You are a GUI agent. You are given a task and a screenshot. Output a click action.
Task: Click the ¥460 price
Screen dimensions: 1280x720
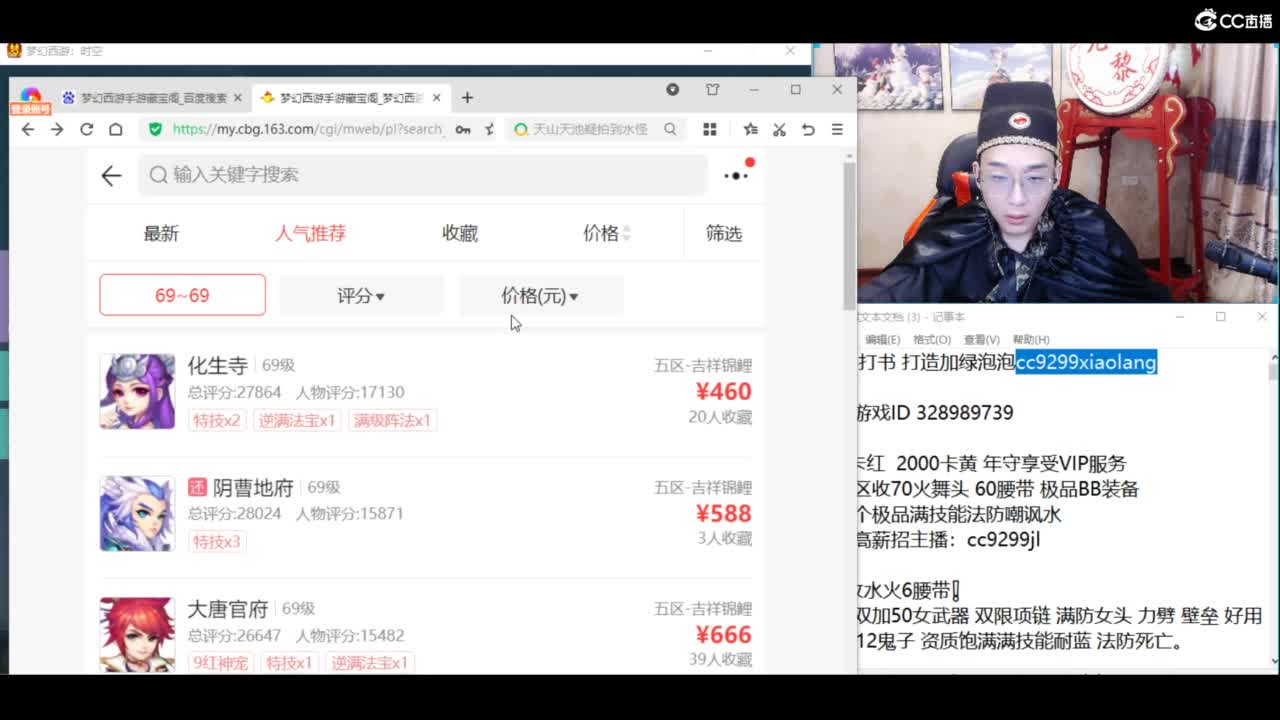pos(723,391)
